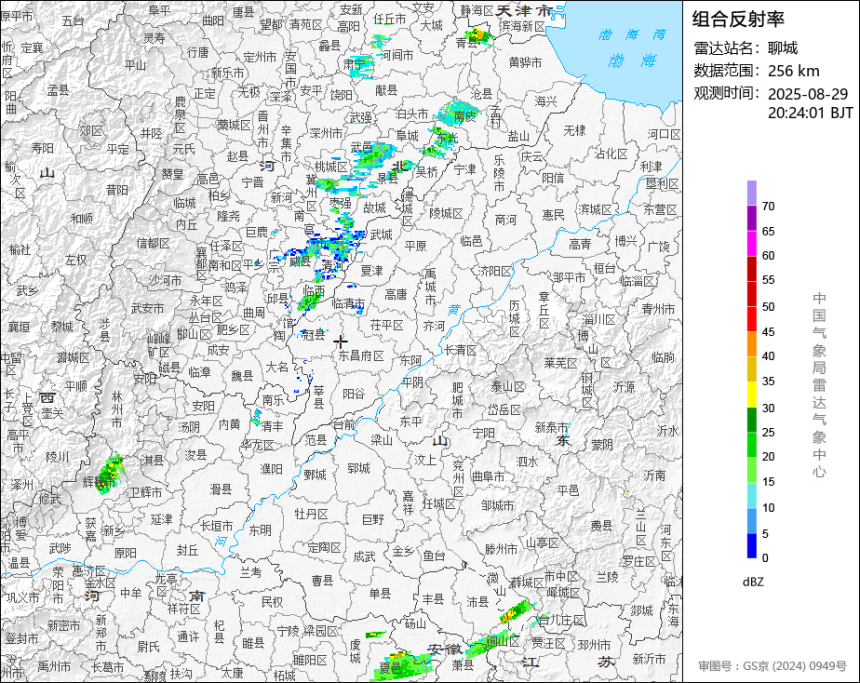Click the legend value 0

[765, 558]
